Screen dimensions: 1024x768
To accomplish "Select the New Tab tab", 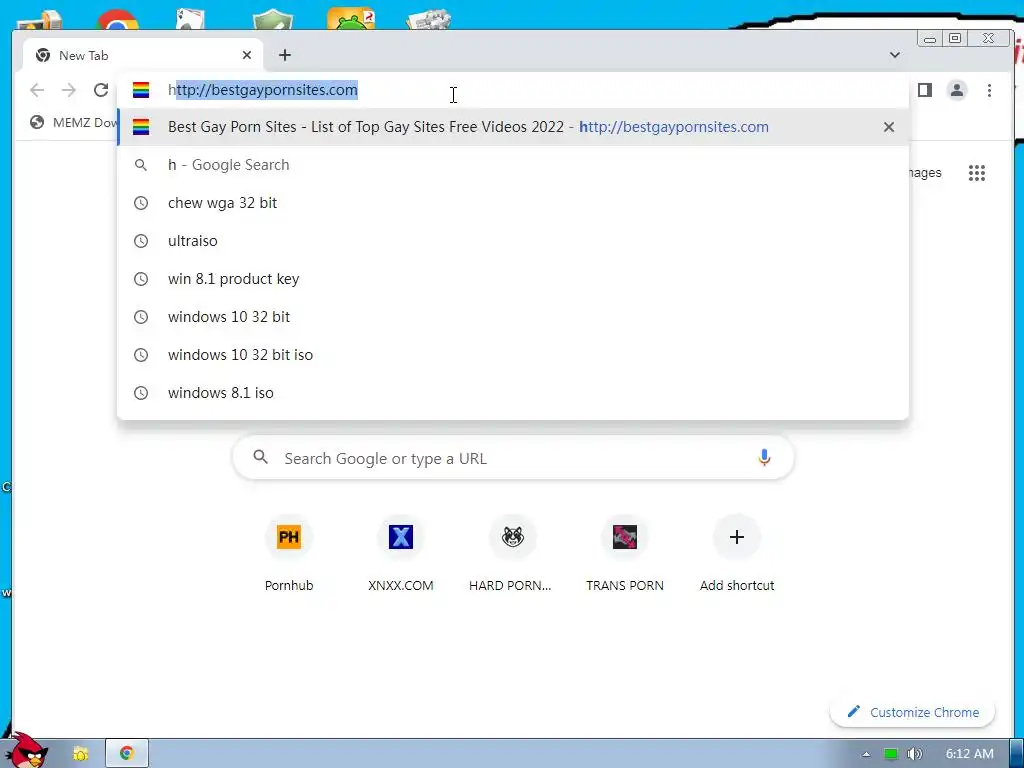I will pos(142,56).
